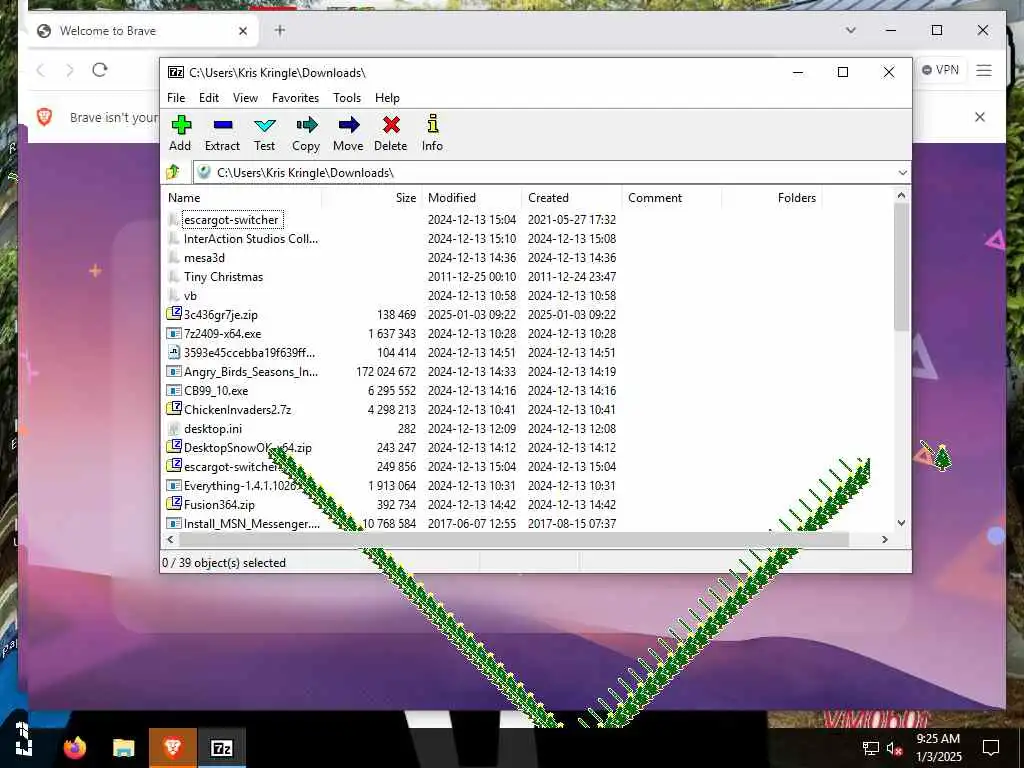The width and height of the screenshot is (1024, 768).
Task: Click the network tray icon
Action: 870,748
